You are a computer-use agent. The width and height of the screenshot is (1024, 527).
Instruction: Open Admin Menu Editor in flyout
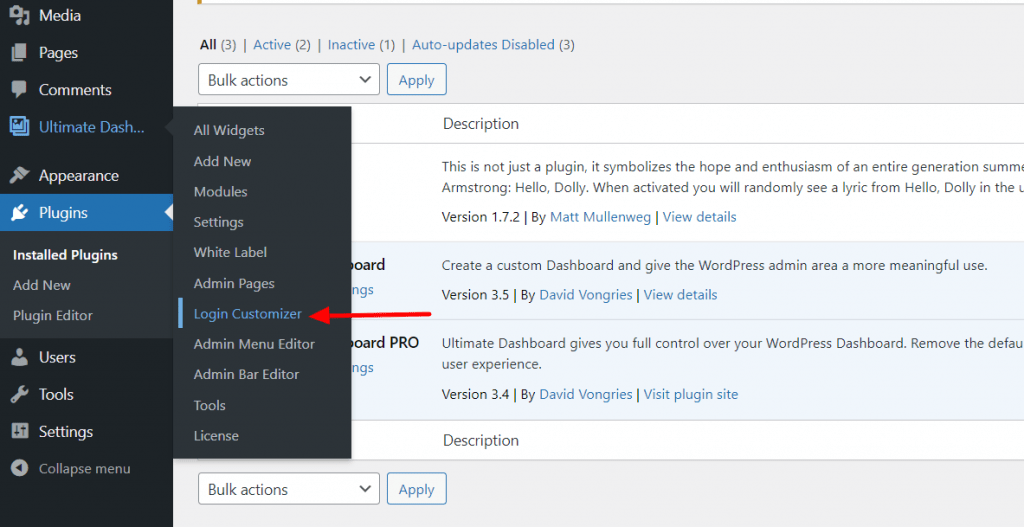click(254, 343)
